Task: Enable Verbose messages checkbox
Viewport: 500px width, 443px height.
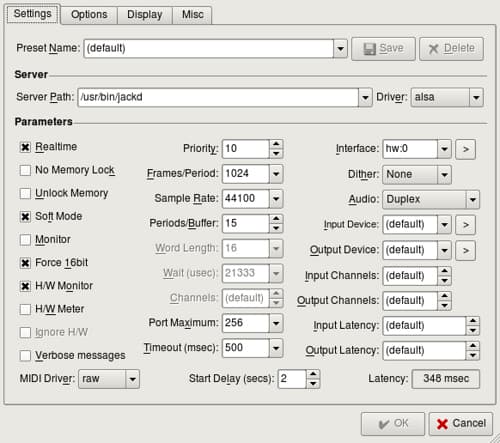Action: (x=25, y=356)
